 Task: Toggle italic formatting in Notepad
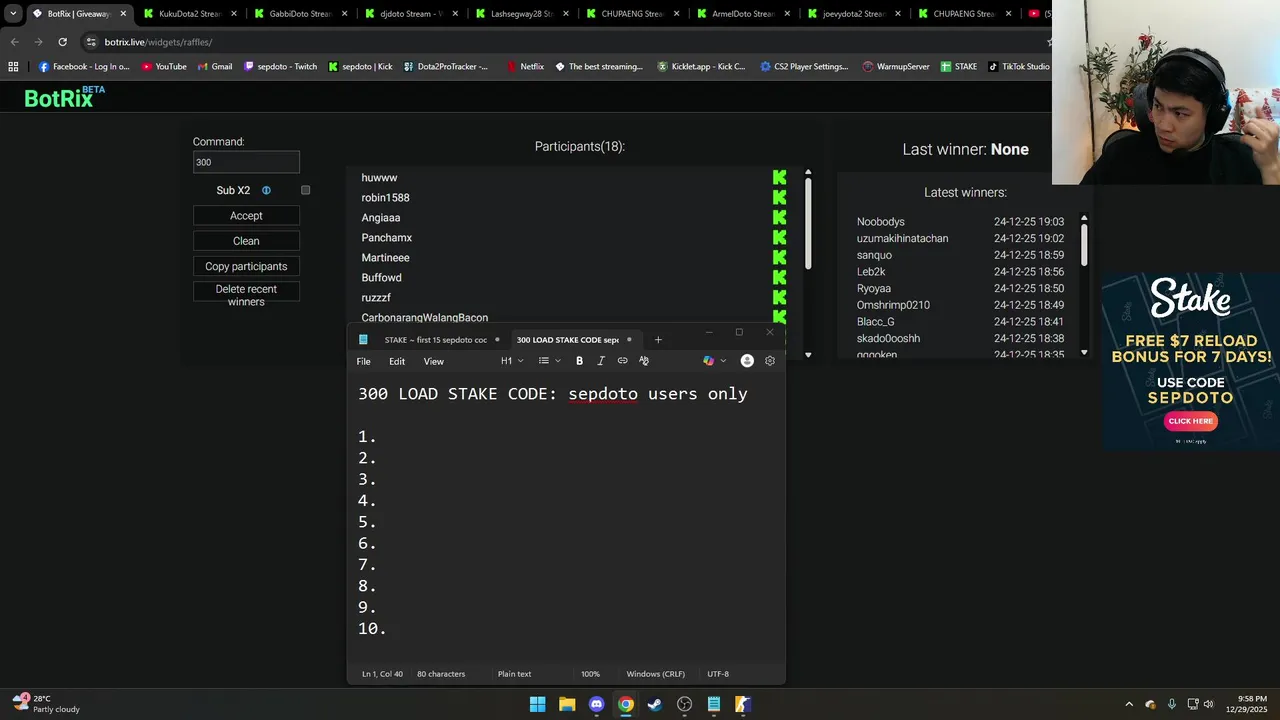click(x=601, y=361)
